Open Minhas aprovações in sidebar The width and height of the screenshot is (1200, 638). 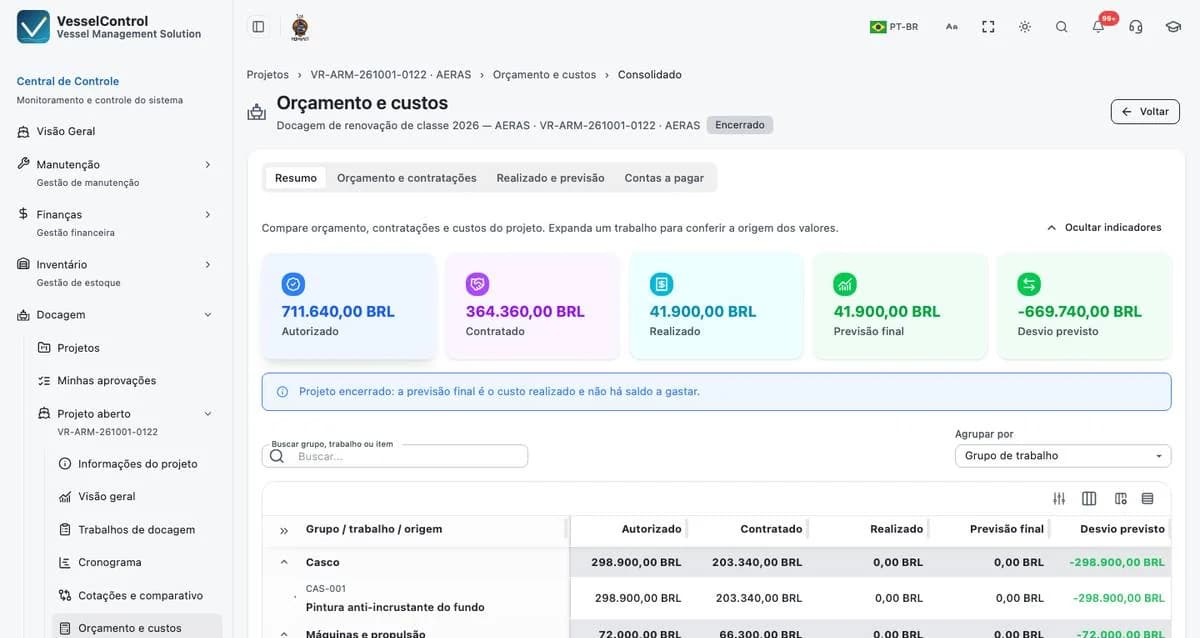pos(106,380)
